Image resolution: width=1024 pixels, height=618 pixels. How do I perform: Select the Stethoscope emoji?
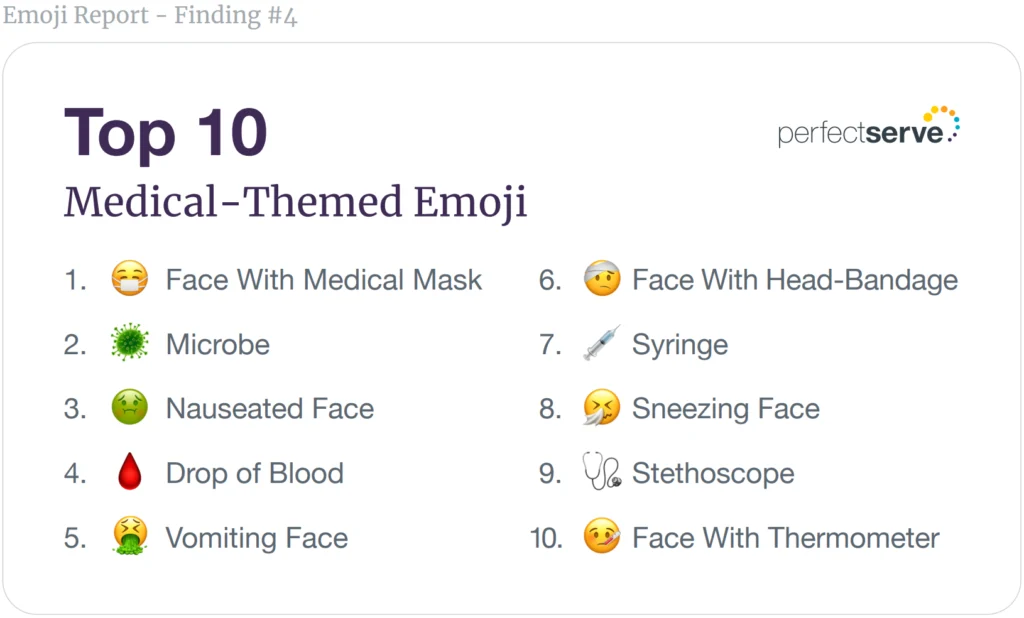[602, 473]
